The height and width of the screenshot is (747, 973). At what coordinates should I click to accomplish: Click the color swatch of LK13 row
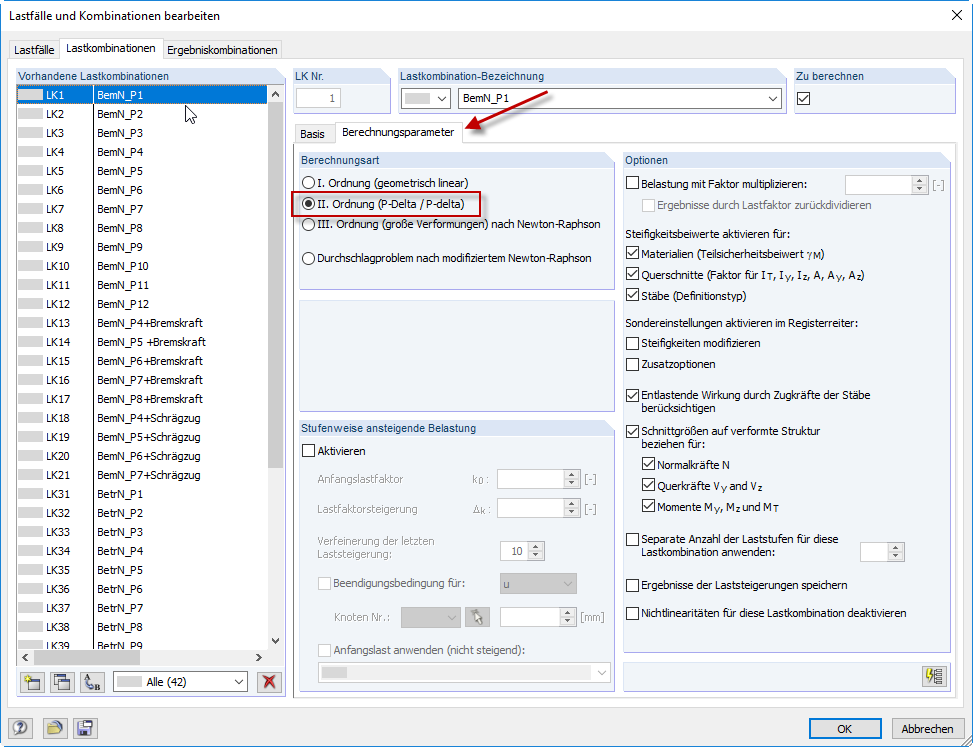pos(30,323)
